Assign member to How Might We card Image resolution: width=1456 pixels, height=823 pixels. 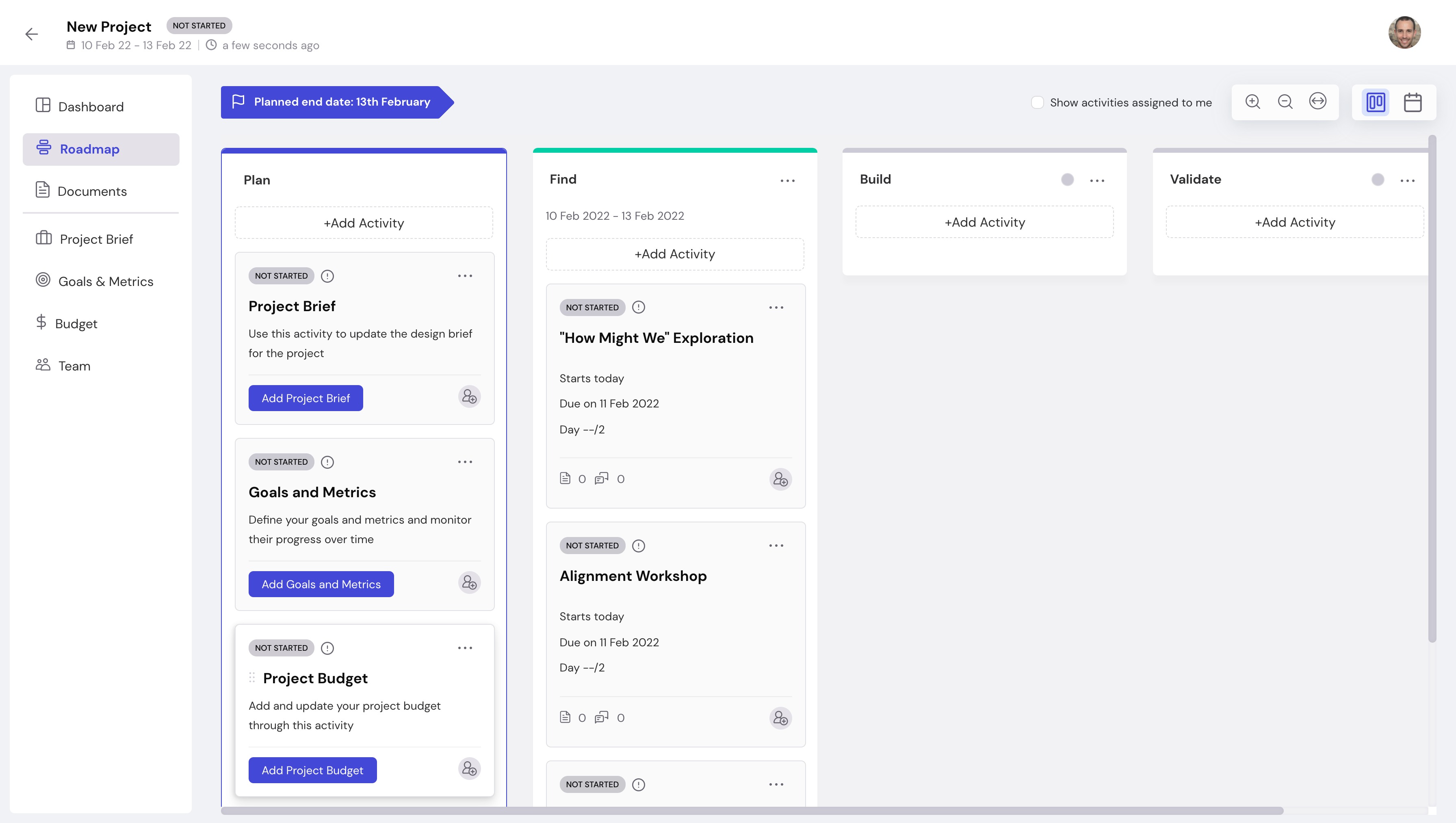tap(780, 479)
